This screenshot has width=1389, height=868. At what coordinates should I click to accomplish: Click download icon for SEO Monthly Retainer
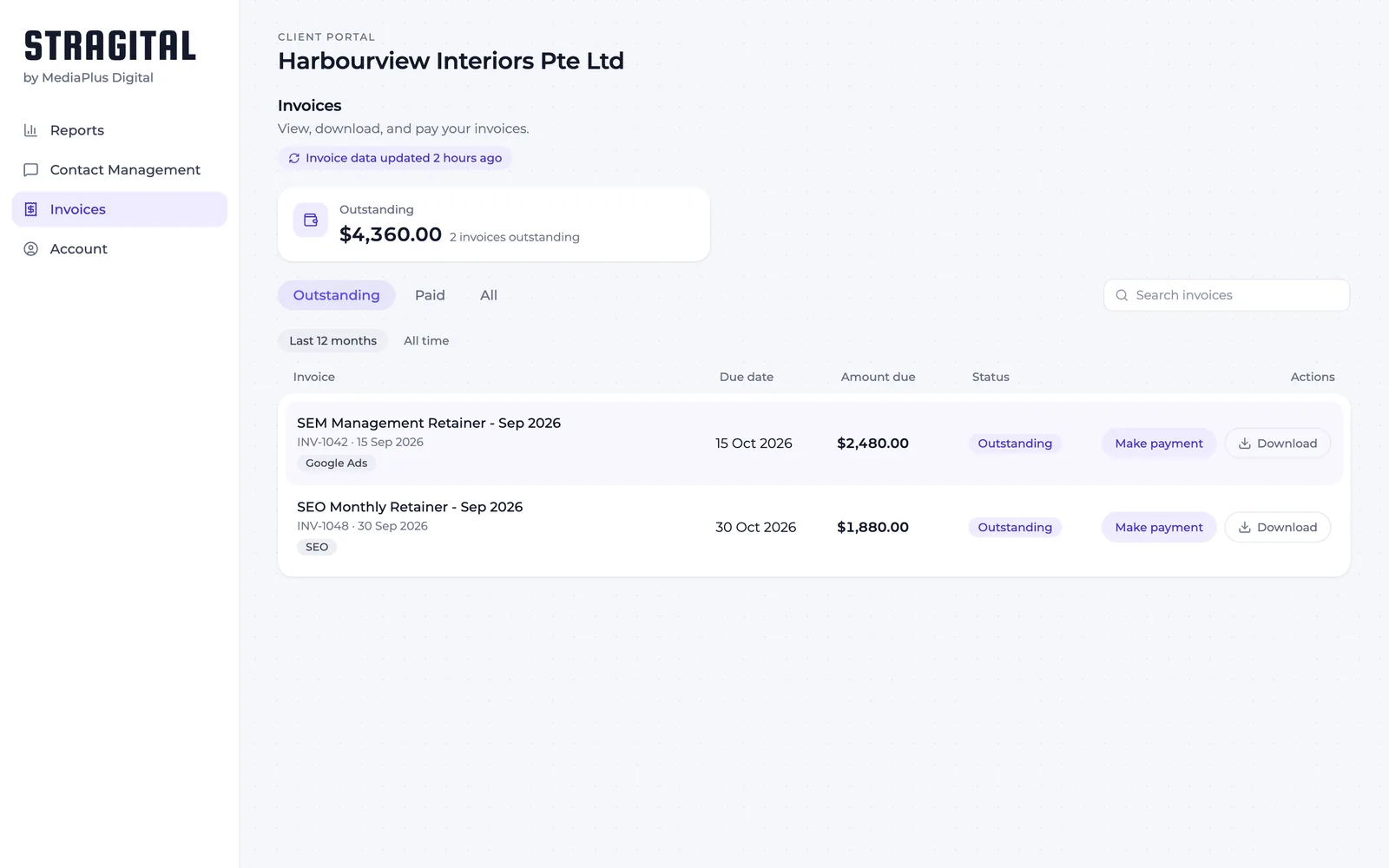pyautogui.click(x=1244, y=528)
